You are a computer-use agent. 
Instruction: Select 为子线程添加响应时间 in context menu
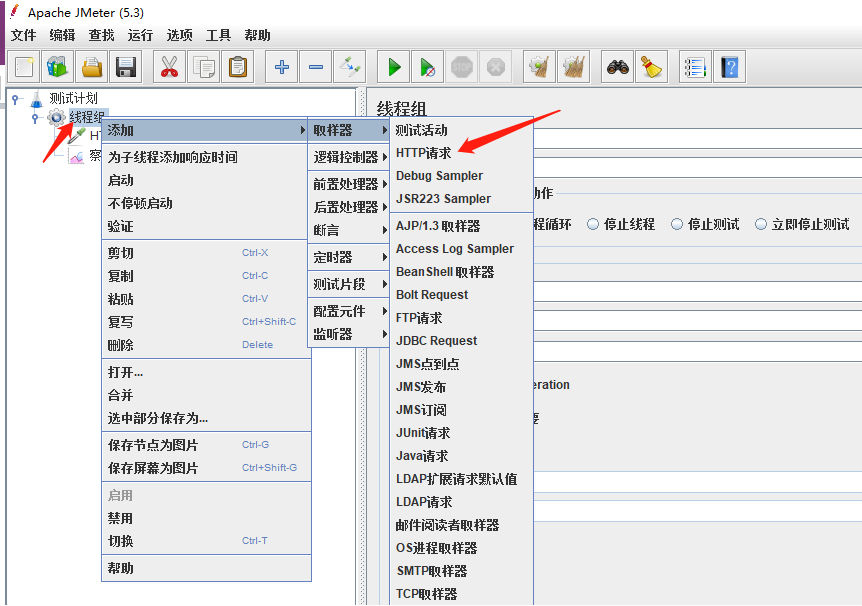click(x=204, y=157)
